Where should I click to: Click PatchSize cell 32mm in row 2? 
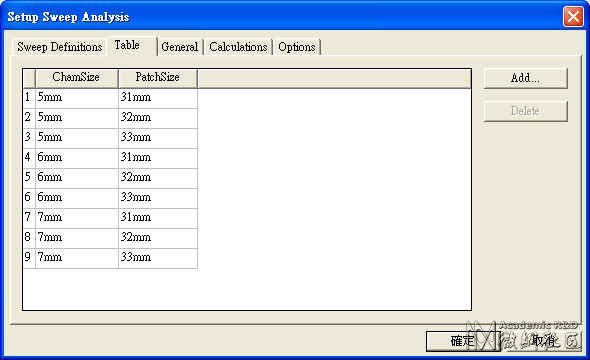point(158,118)
